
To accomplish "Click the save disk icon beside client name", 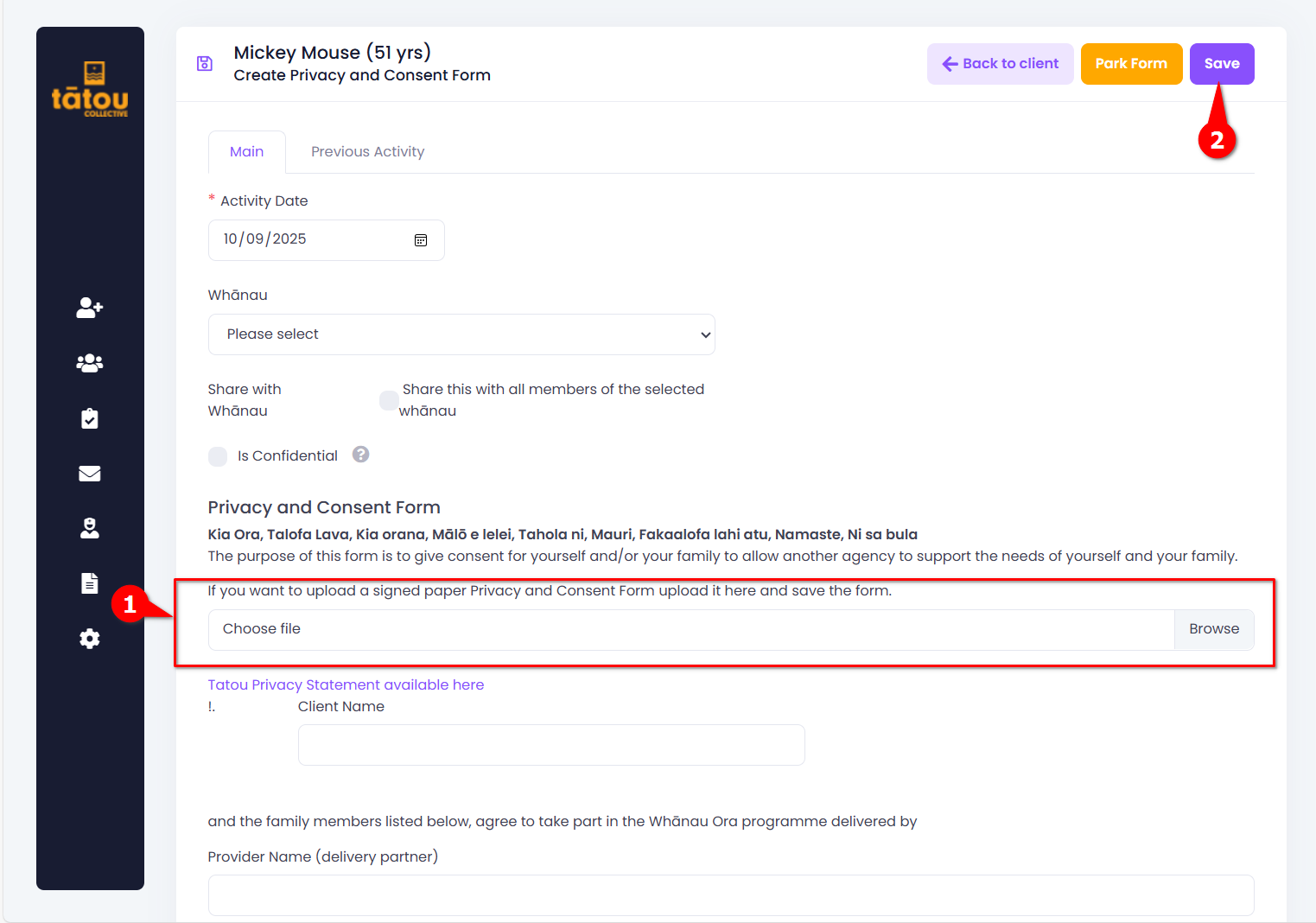I will coord(205,63).
